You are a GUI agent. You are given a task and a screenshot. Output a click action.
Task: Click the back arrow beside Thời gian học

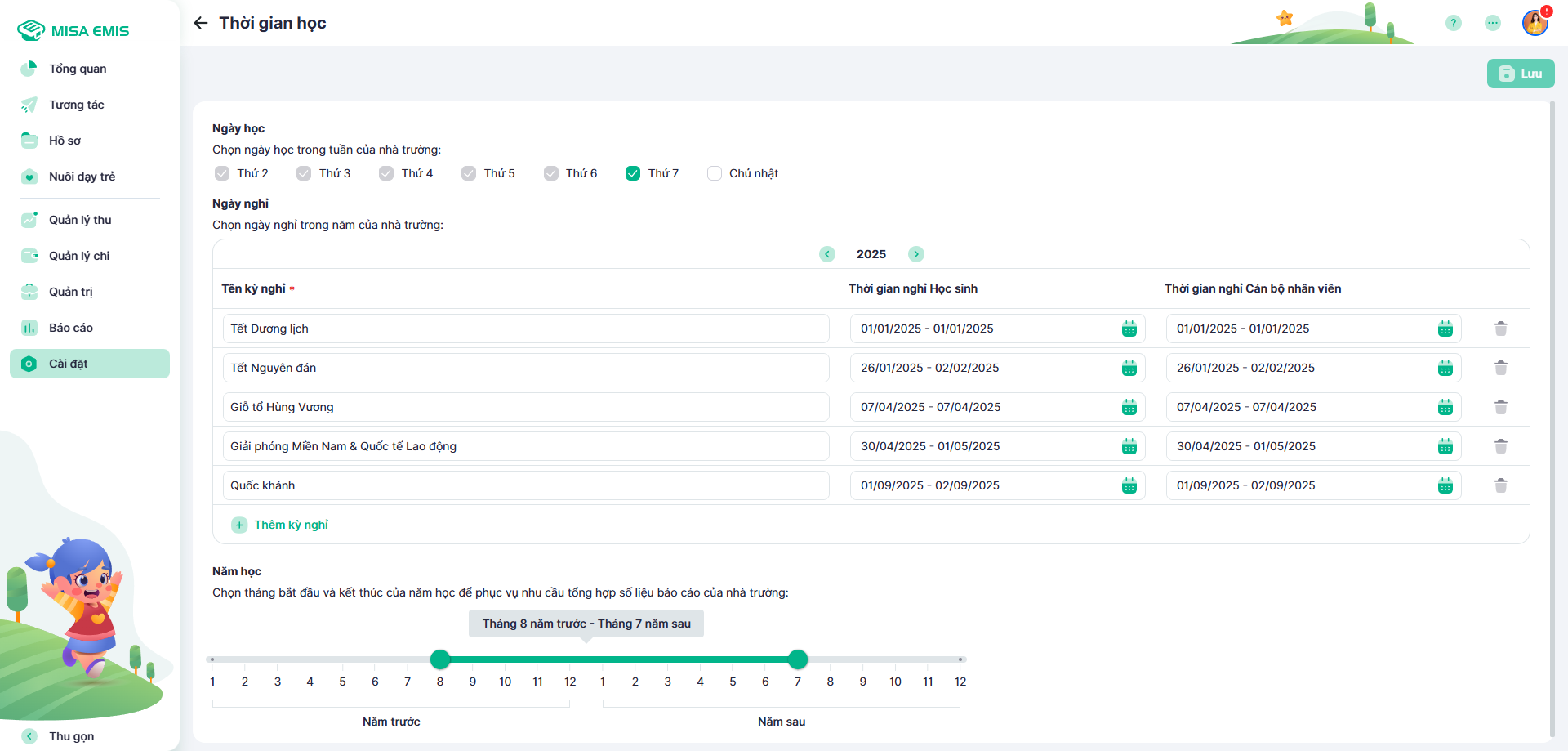(x=201, y=23)
